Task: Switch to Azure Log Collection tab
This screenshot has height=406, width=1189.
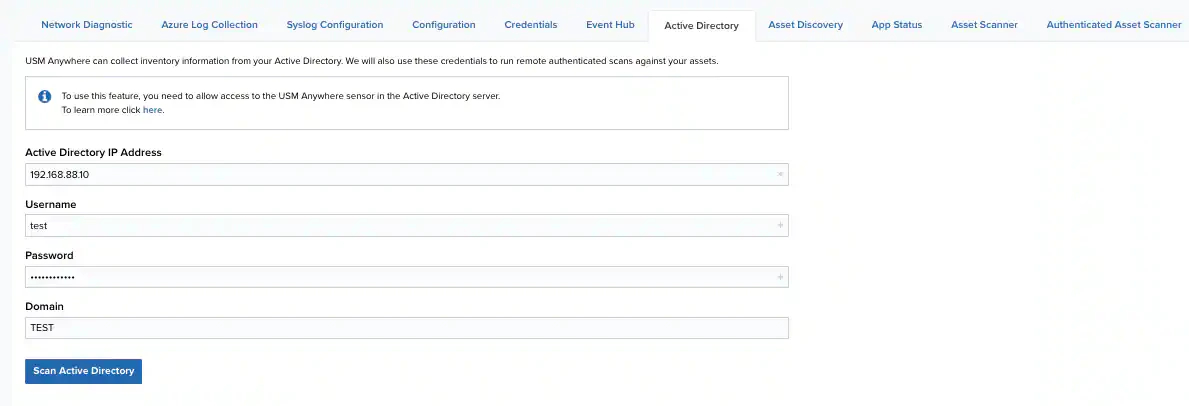Action: (x=209, y=24)
